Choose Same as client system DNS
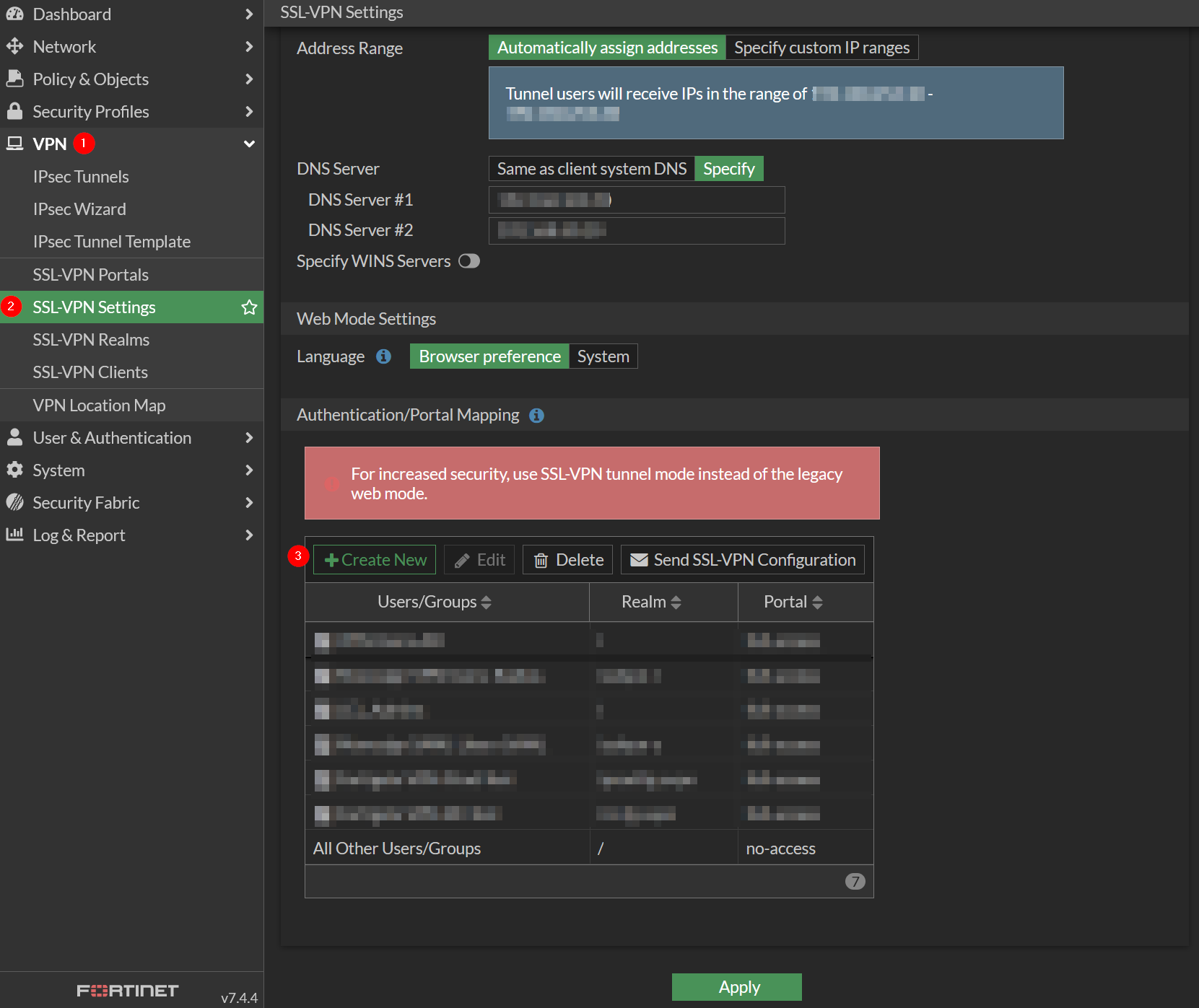Screen dimensions: 1199x1008 click(x=591, y=169)
